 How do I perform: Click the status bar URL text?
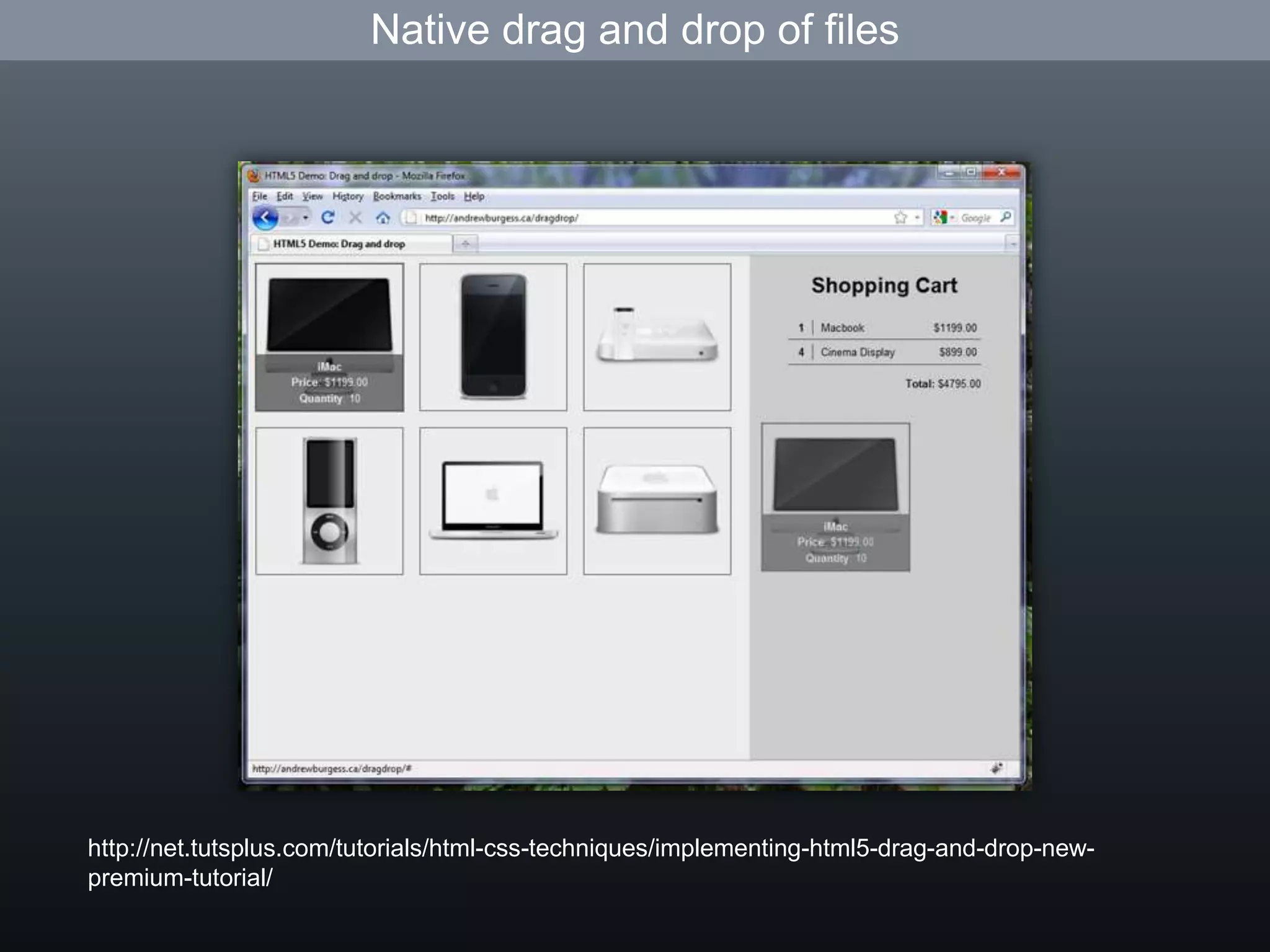point(332,769)
